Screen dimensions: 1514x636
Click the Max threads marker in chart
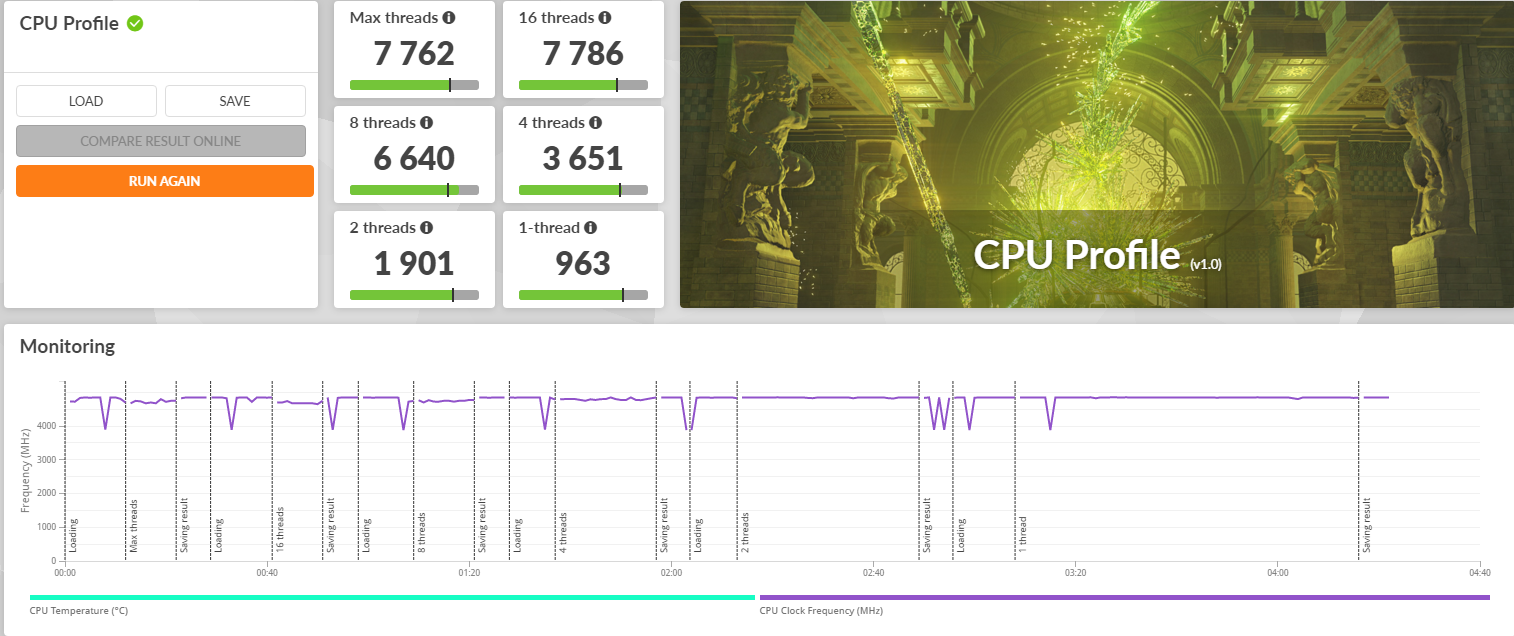(x=133, y=527)
